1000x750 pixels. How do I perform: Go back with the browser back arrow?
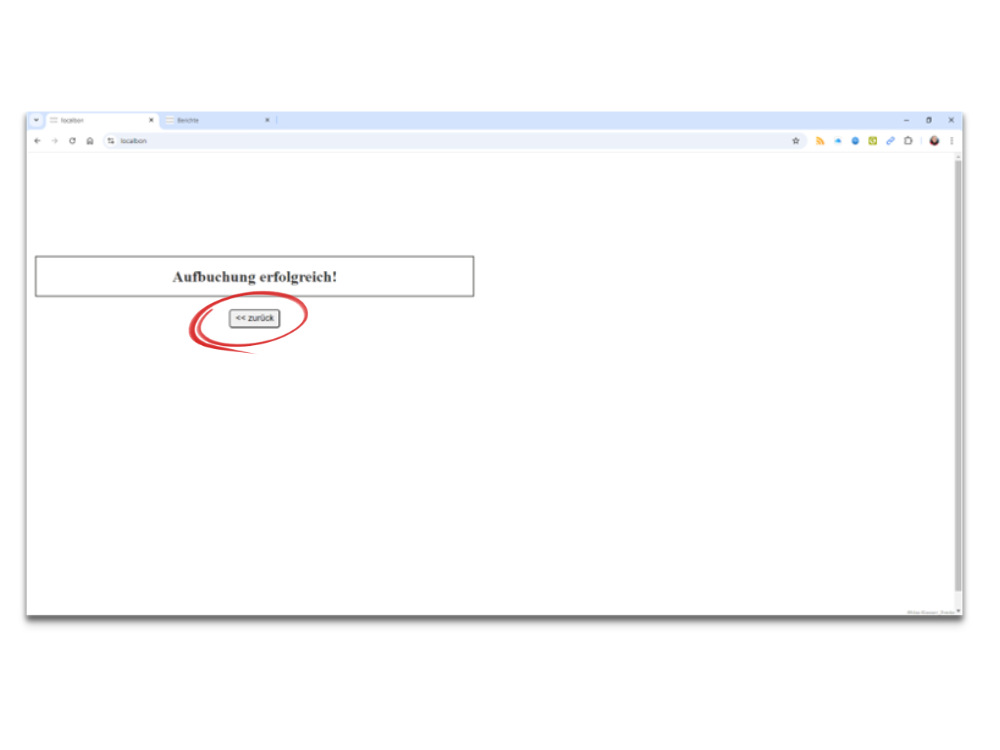[37, 141]
